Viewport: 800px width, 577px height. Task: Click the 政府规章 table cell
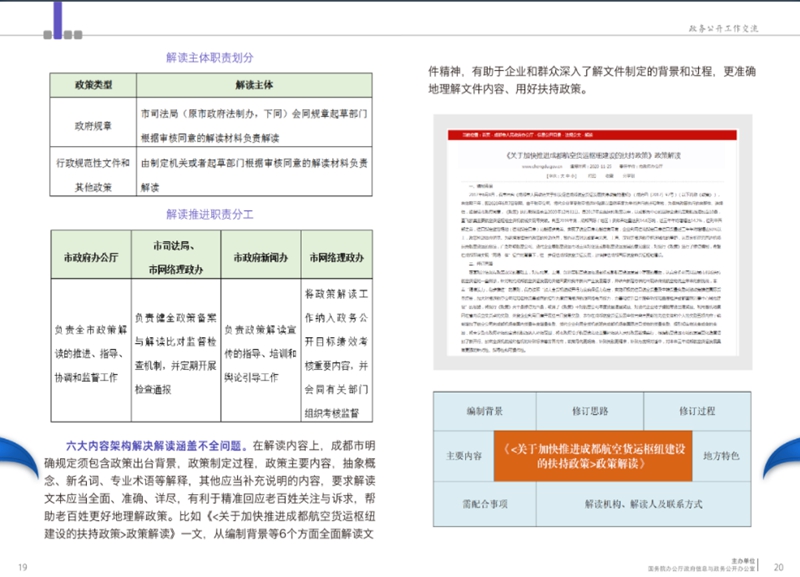(93, 122)
